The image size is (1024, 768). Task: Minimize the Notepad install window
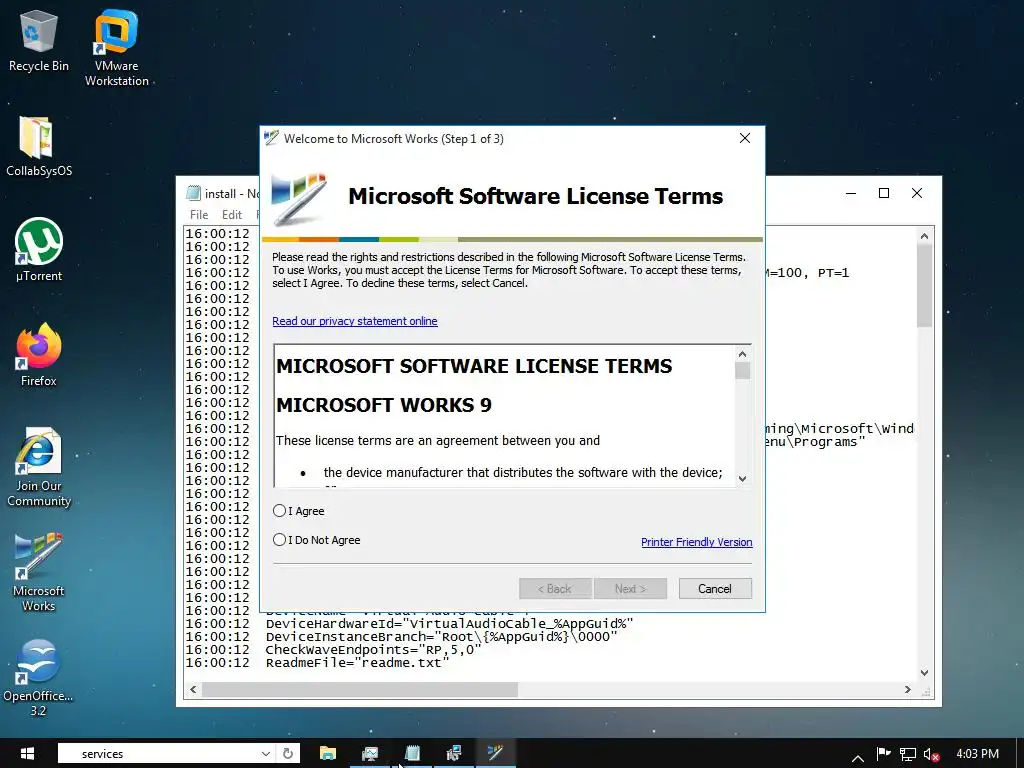[850, 193]
